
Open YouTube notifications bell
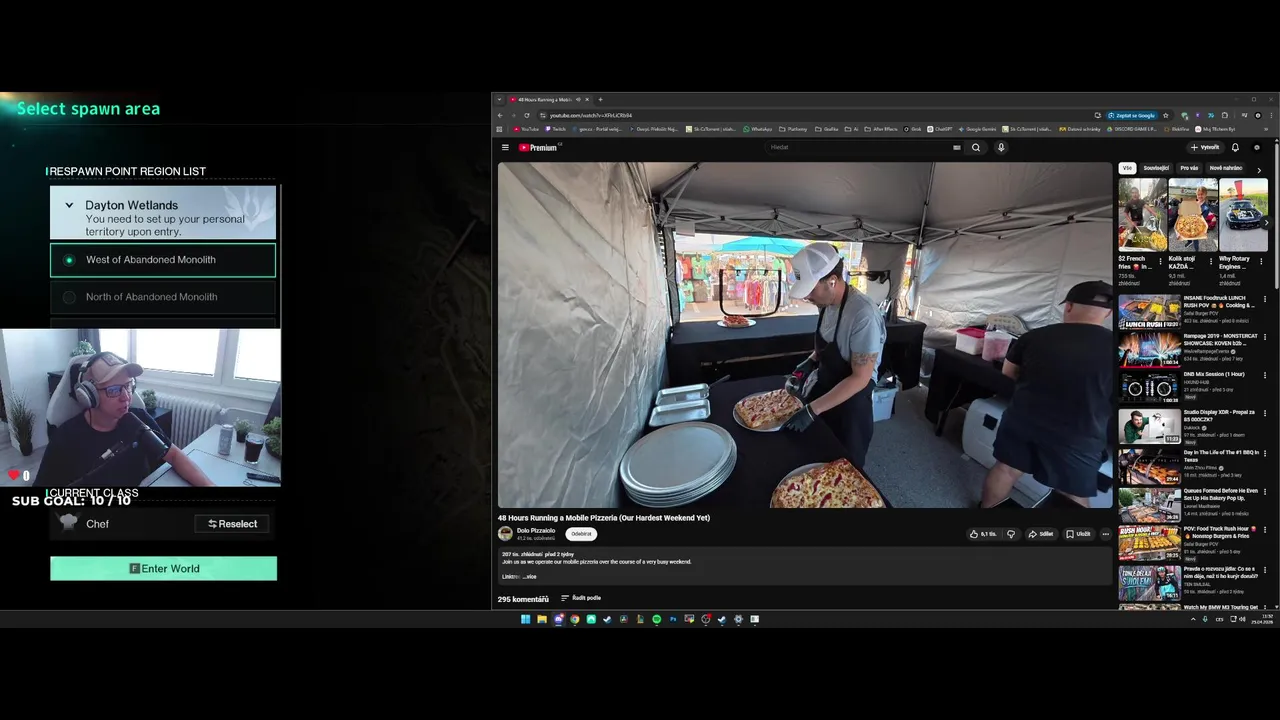tap(1235, 147)
